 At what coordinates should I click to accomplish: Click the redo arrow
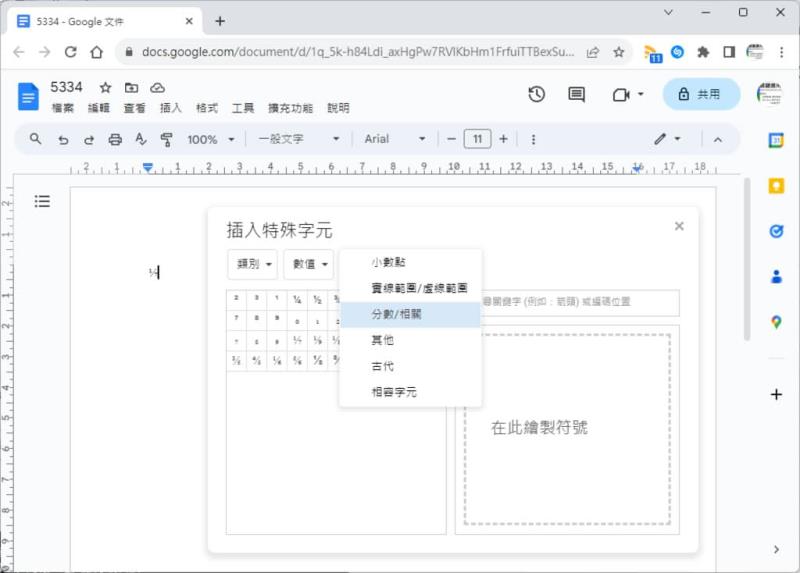pyautogui.click(x=89, y=139)
